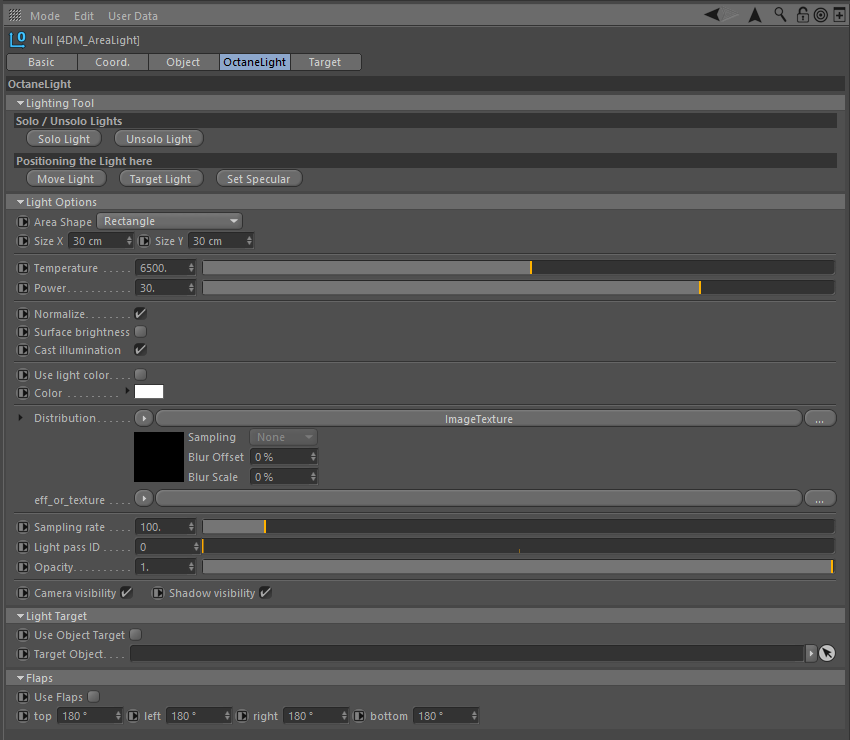Toggle the lock element padlock icon

click(x=802, y=15)
